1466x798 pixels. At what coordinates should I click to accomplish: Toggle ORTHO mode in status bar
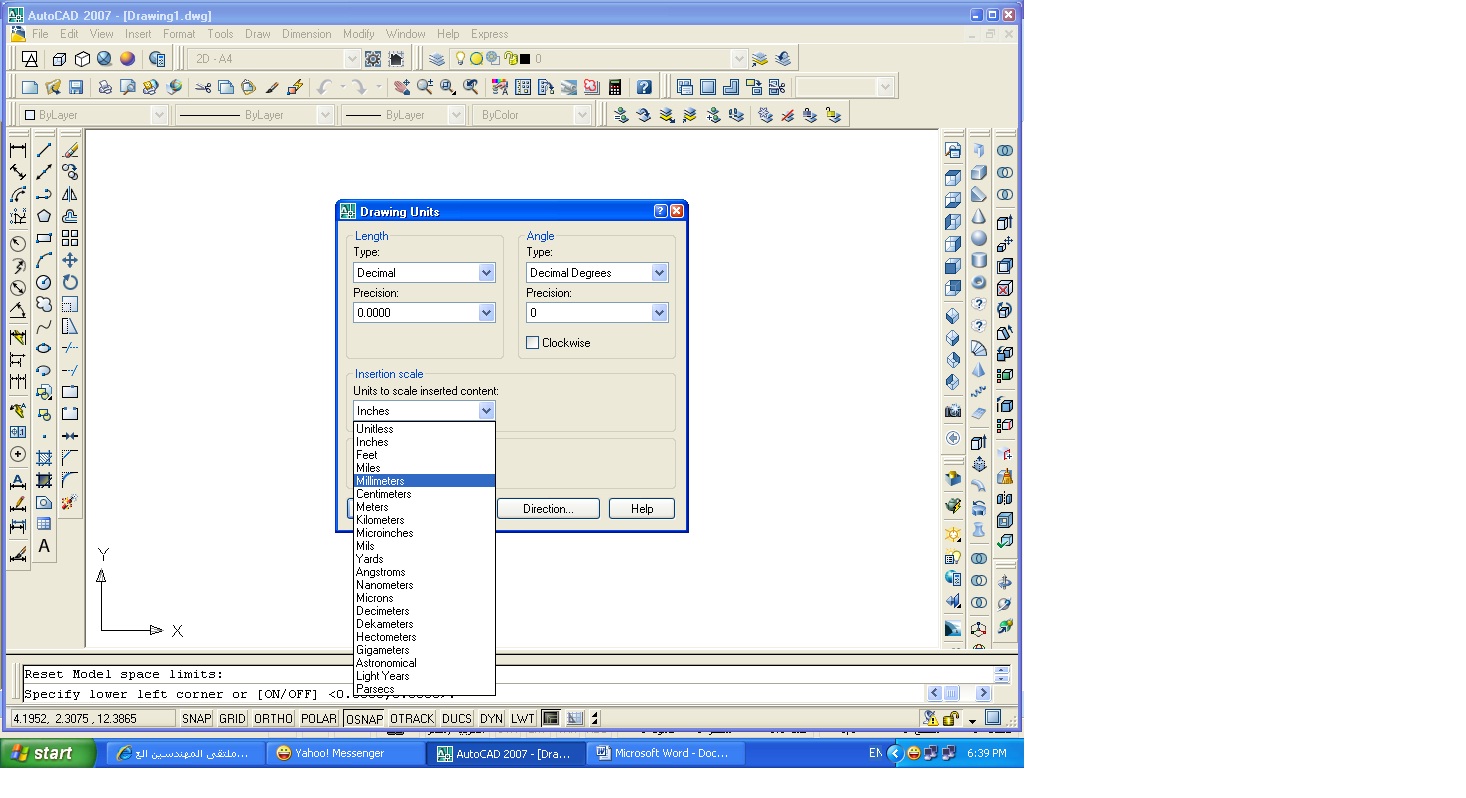tap(273, 718)
